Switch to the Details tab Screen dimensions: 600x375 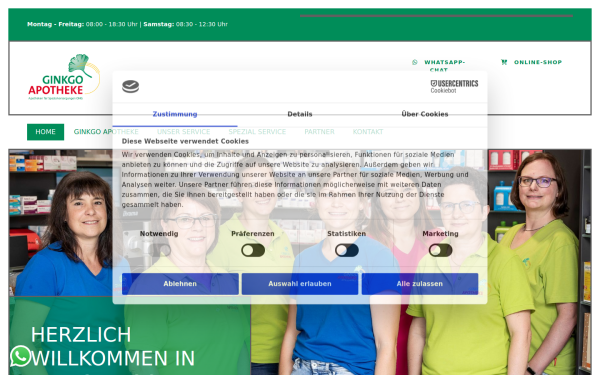pos(300,114)
